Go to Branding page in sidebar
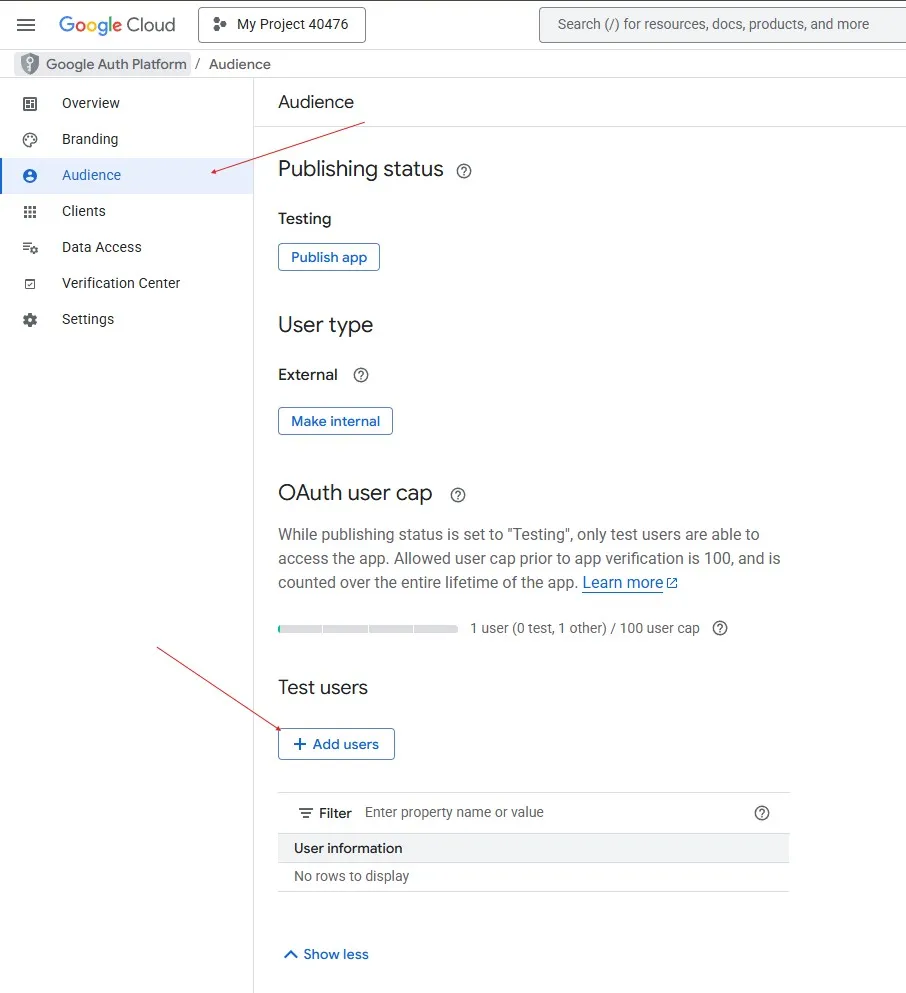 [x=90, y=139]
